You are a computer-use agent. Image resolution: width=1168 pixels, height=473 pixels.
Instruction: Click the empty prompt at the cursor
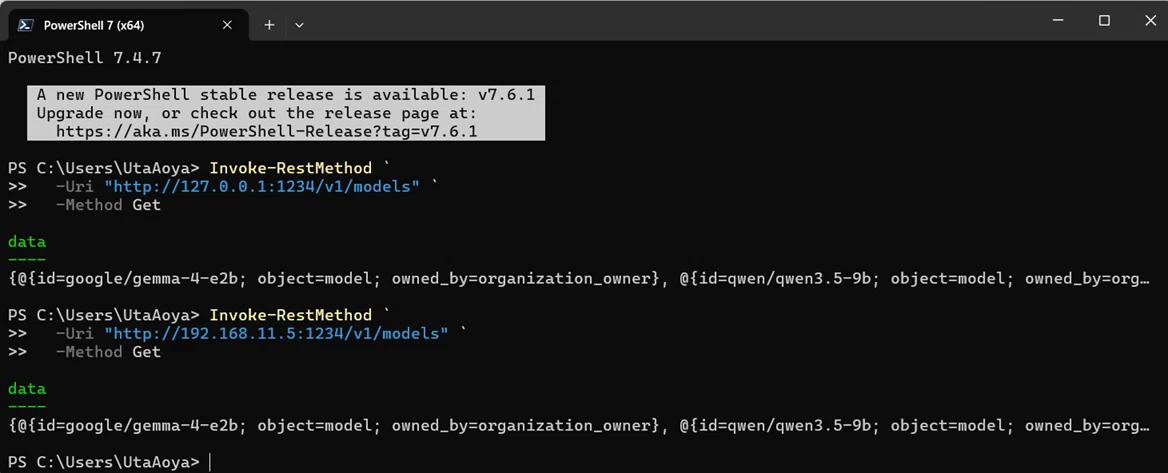click(x=210, y=463)
